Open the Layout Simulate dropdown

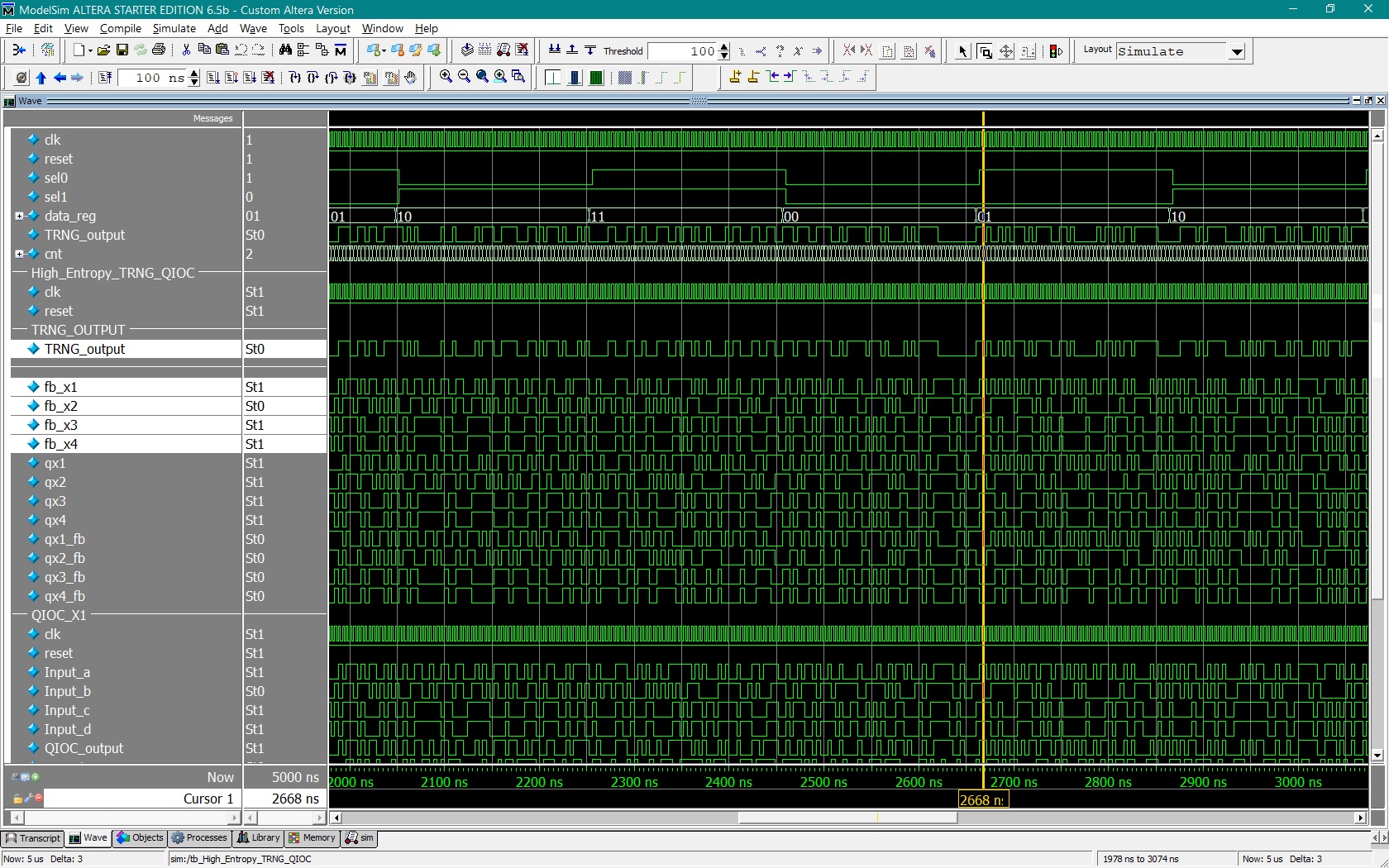pos(1237,51)
